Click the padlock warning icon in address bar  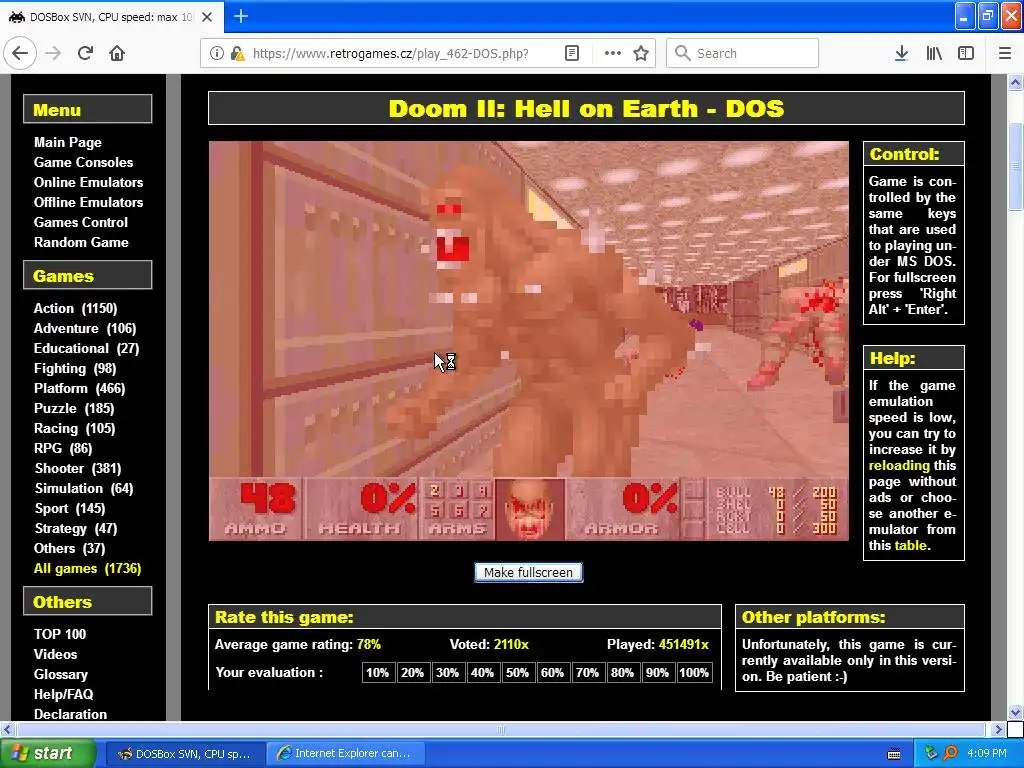[x=237, y=53]
